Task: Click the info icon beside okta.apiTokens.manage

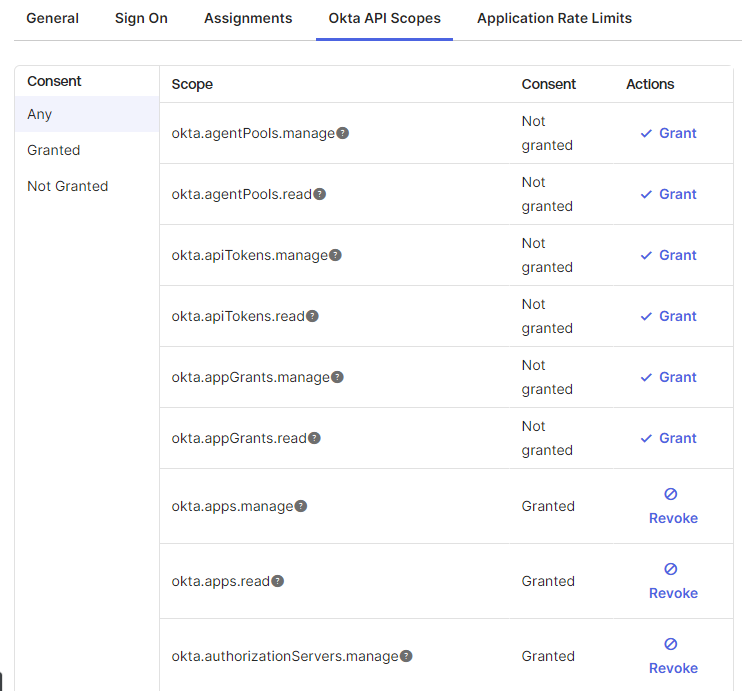Action: pyautogui.click(x=336, y=255)
